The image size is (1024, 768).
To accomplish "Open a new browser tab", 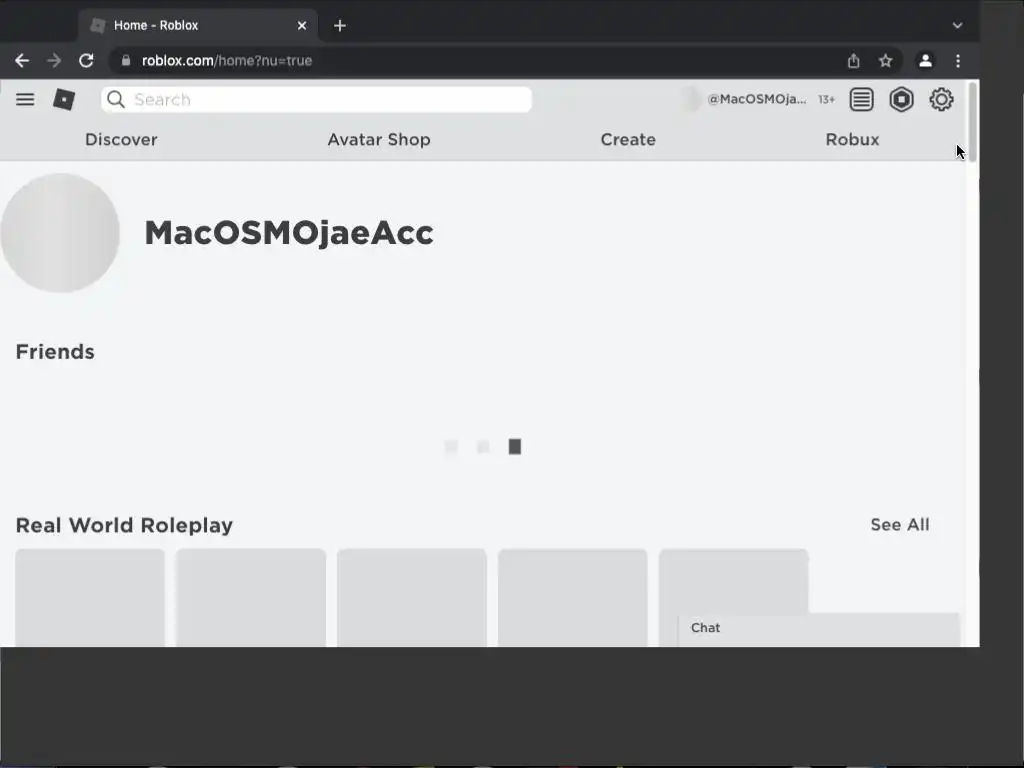I will pyautogui.click(x=340, y=25).
